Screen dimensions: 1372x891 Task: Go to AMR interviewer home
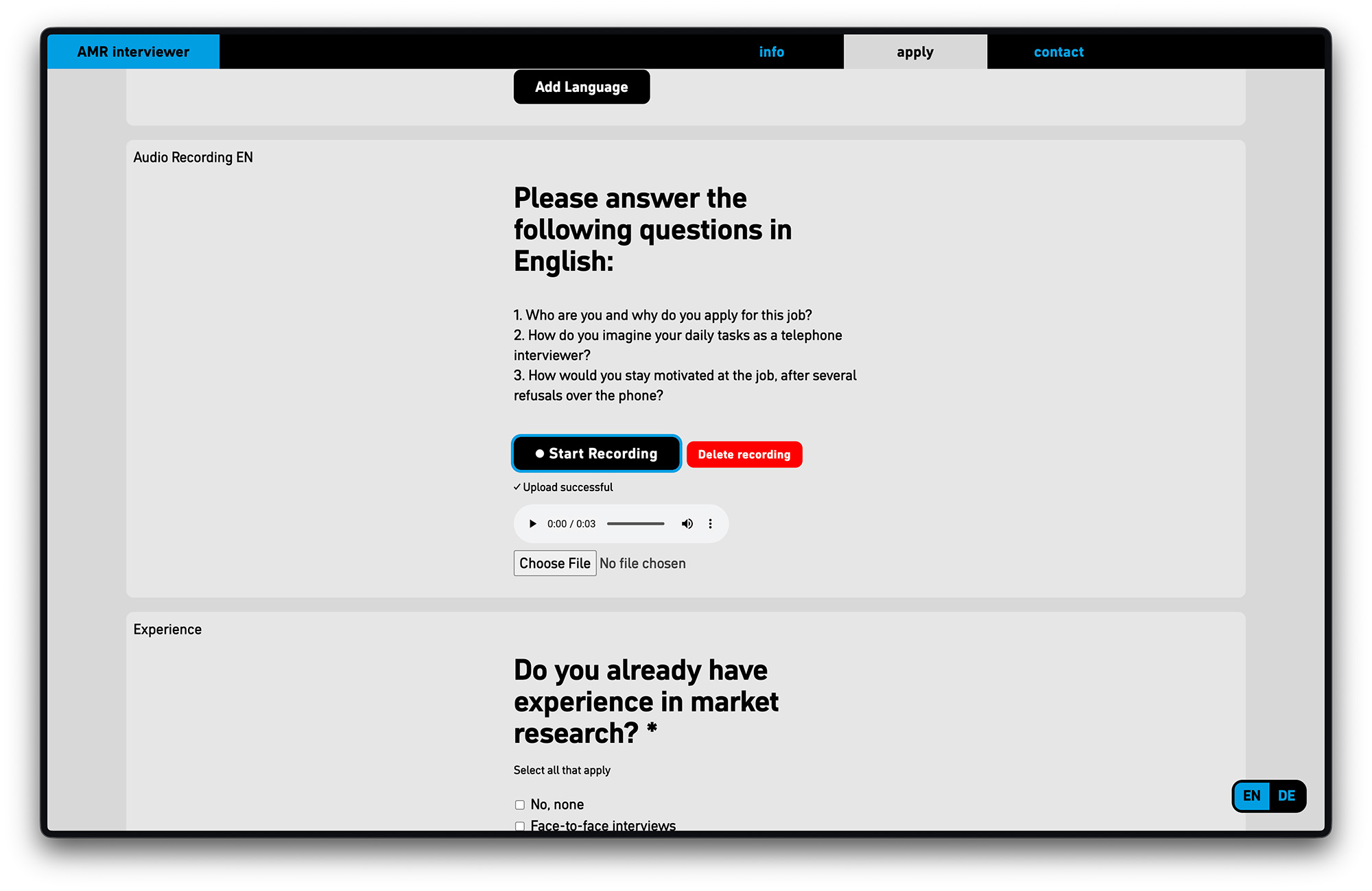[133, 51]
